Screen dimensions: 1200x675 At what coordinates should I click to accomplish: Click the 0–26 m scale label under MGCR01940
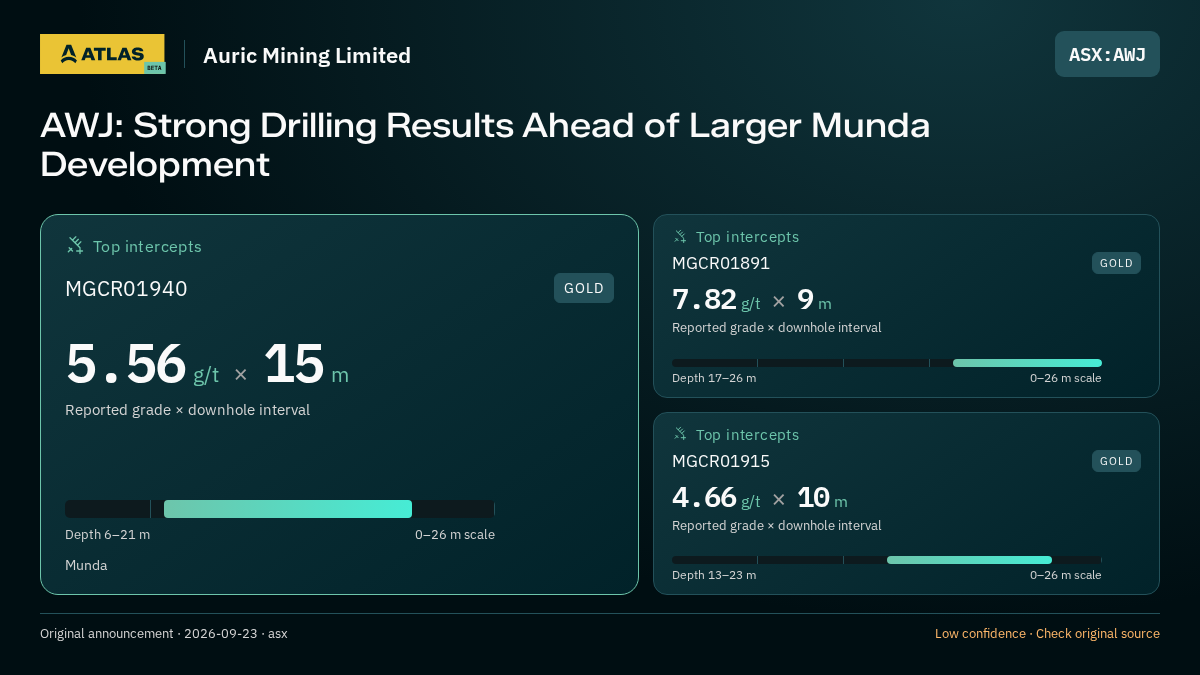pos(455,534)
